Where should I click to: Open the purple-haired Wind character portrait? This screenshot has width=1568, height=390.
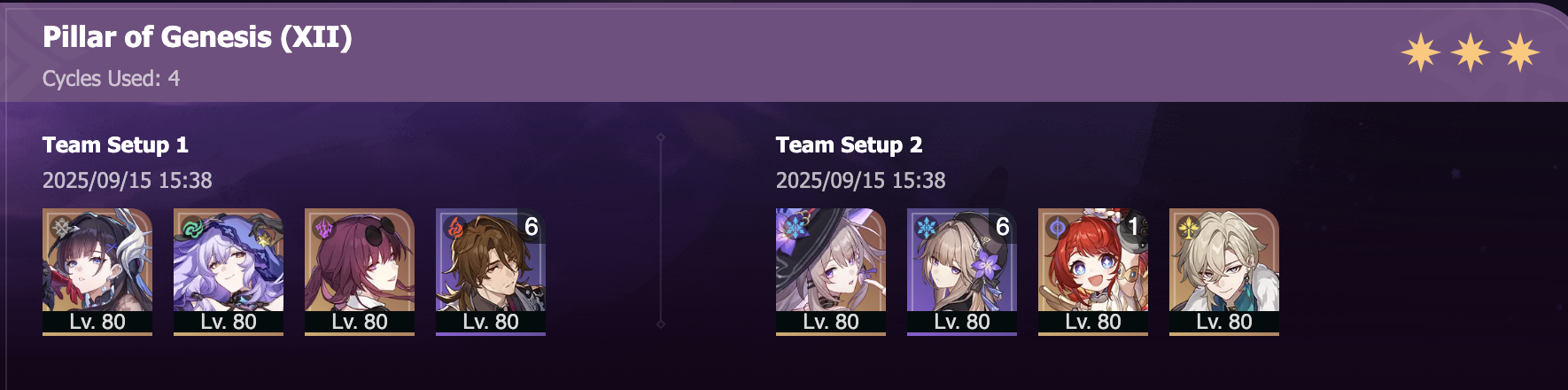coord(229,272)
